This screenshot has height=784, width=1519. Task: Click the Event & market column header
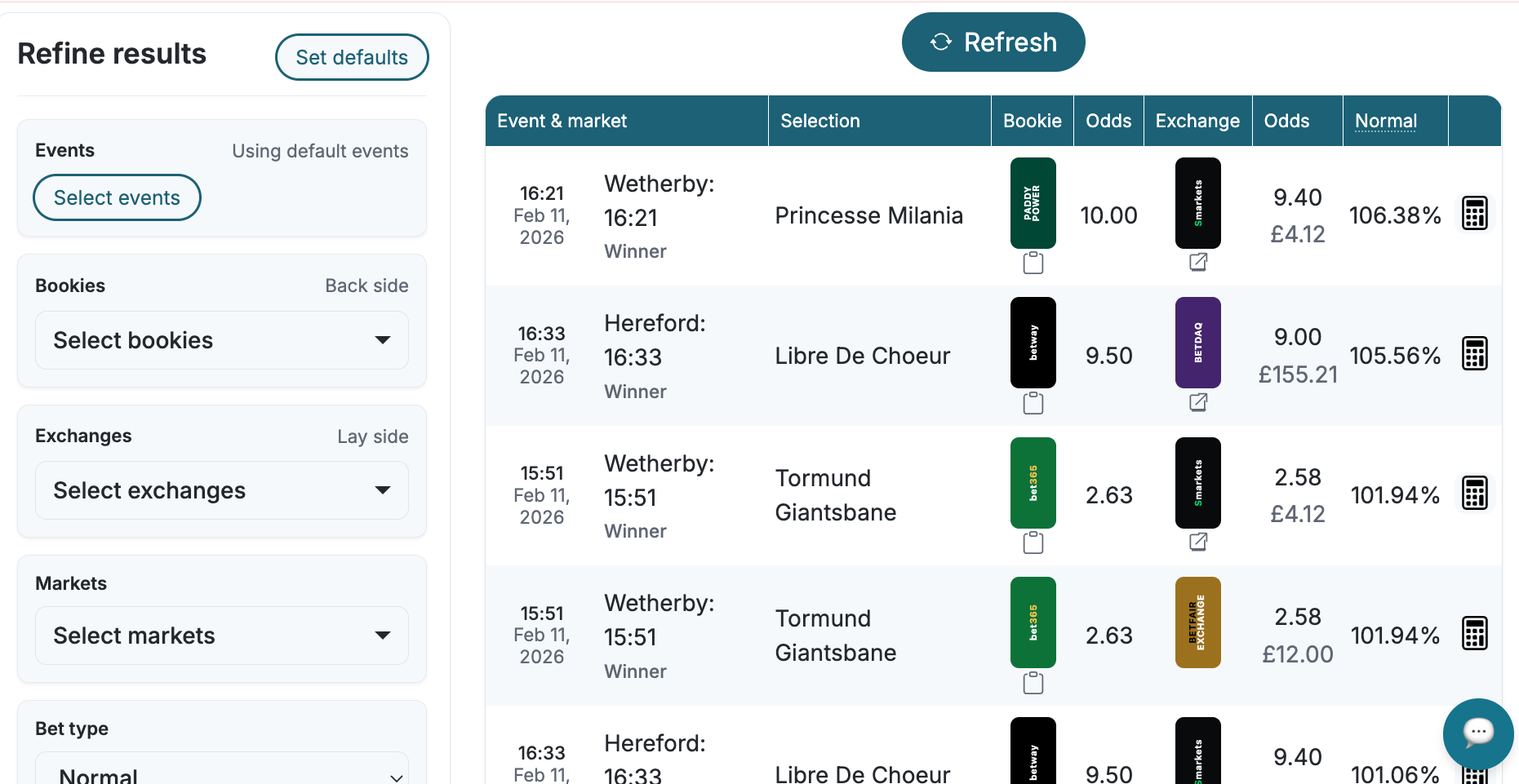(x=562, y=121)
